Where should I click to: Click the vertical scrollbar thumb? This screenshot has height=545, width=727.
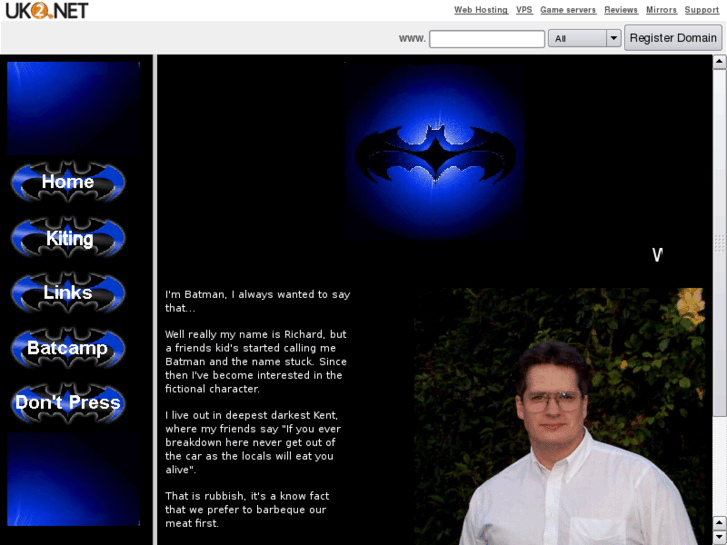719,243
